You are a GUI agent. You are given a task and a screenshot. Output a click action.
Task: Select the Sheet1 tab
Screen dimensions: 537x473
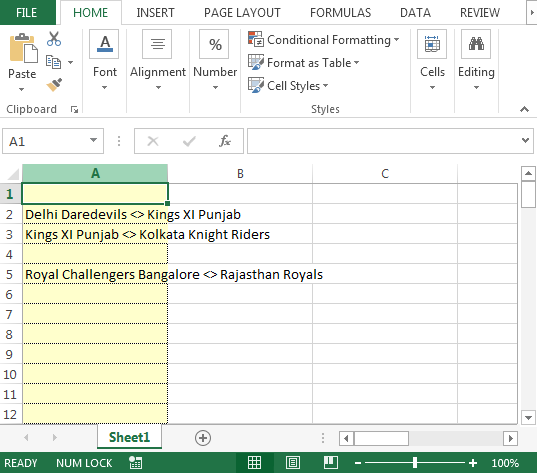pos(129,437)
